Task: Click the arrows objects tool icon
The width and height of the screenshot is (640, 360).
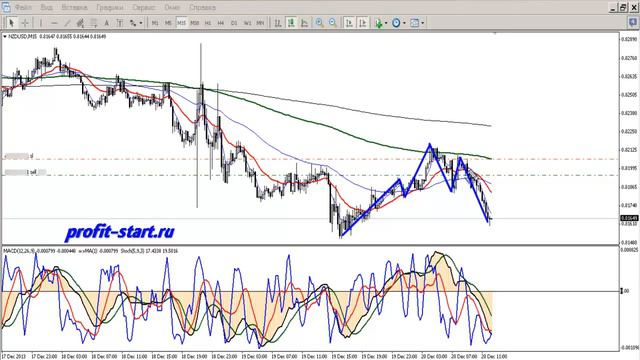Action: (133, 23)
